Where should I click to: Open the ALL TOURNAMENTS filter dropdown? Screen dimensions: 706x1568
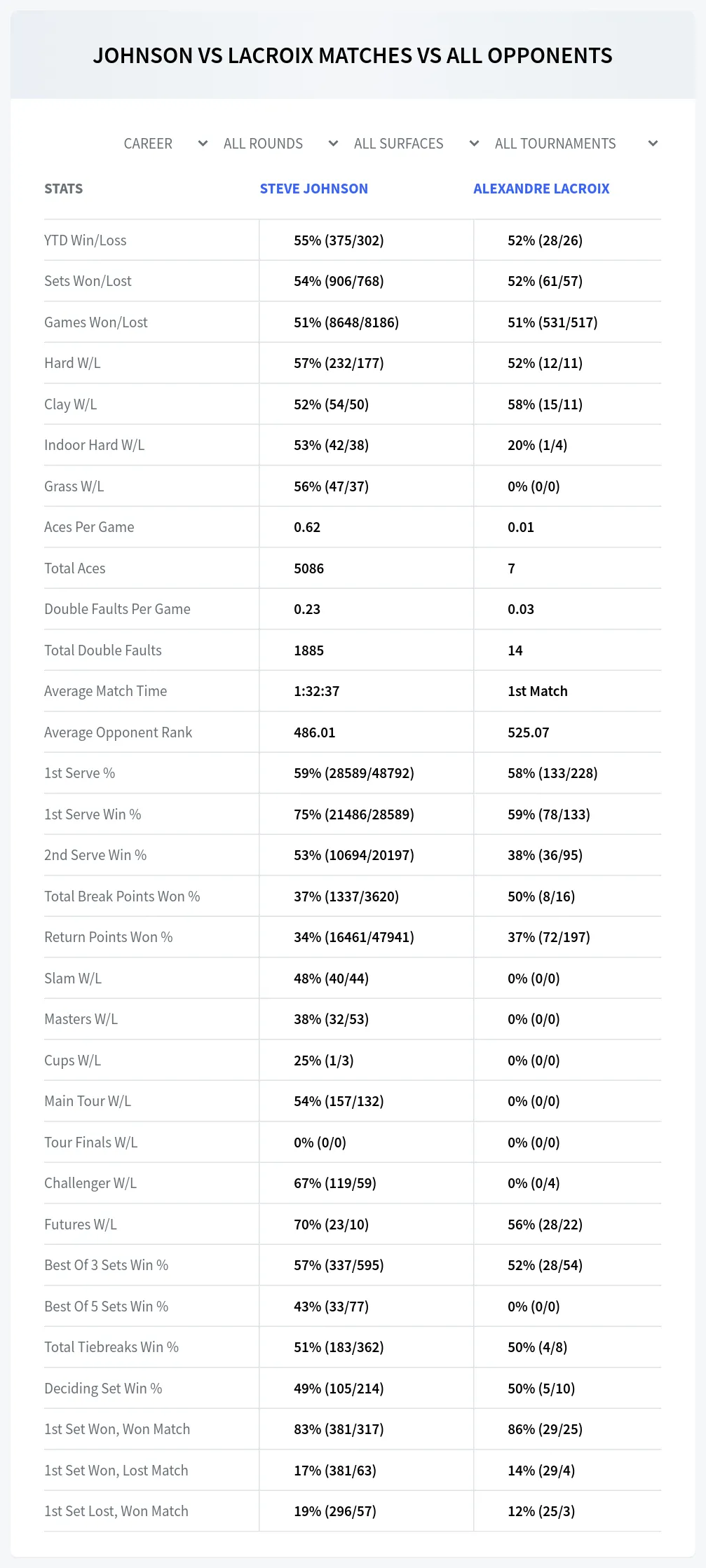tap(576, 144)
